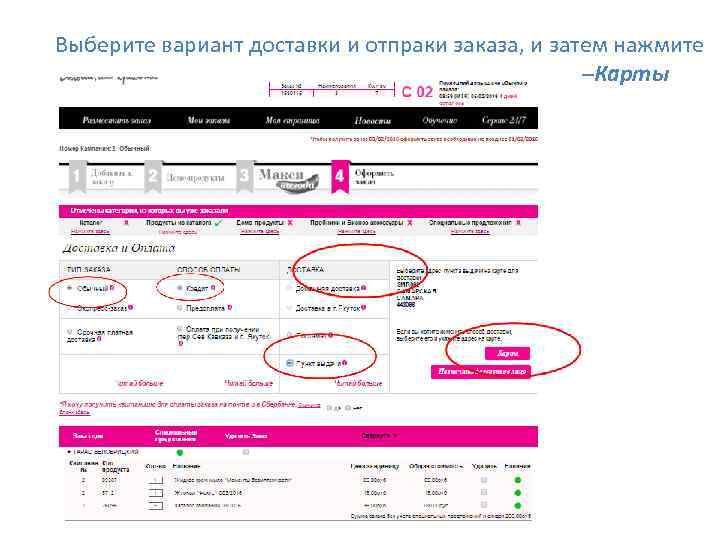The height and width of the screenshot is (540, 720).
Task: Click Нажмите здесь link under Каталог
Action: 90,231
